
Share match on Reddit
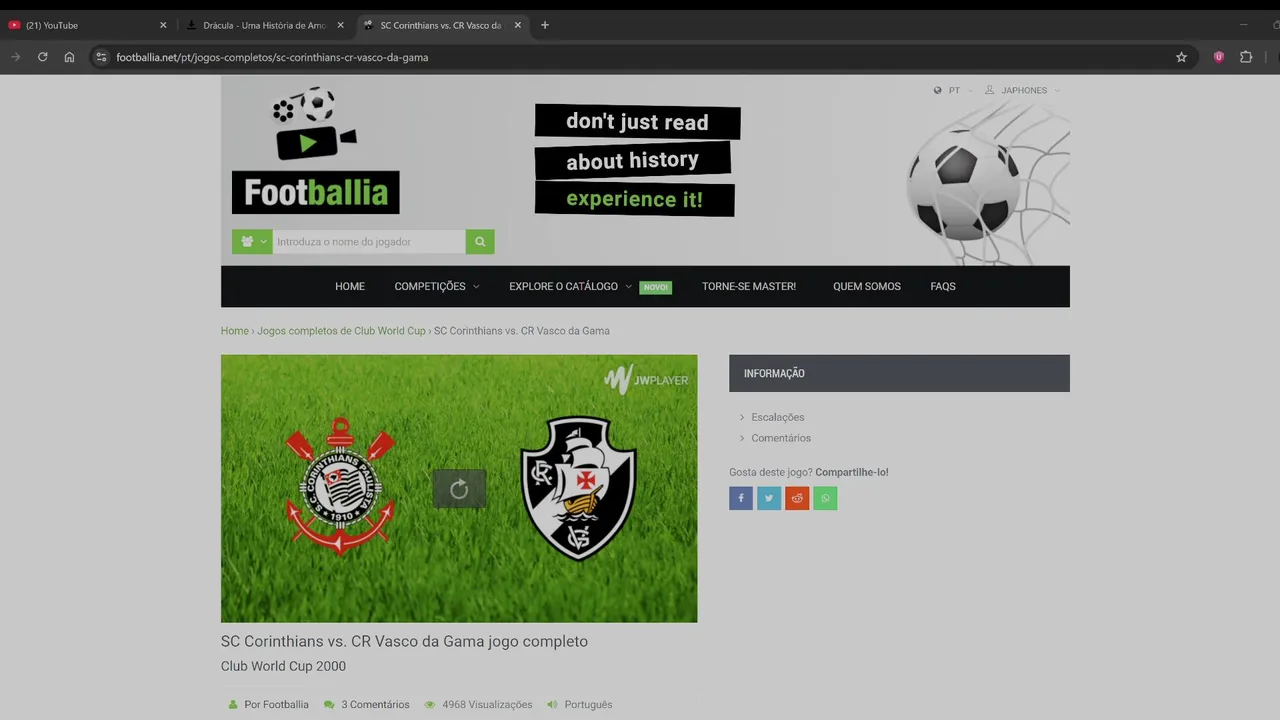coord(797,498)
